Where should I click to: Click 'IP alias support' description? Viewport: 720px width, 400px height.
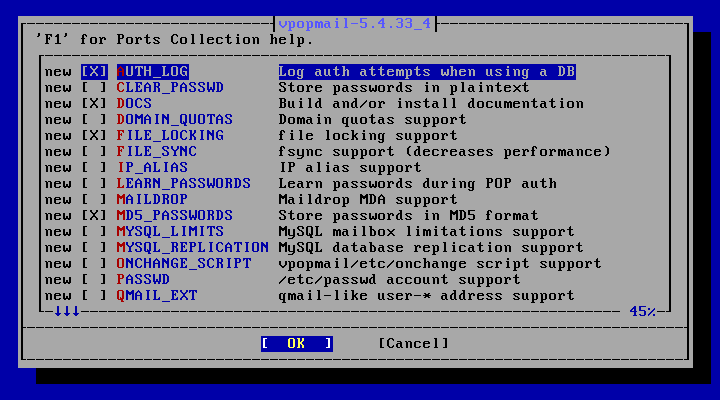pyautogui.click(x=350, y=168)
